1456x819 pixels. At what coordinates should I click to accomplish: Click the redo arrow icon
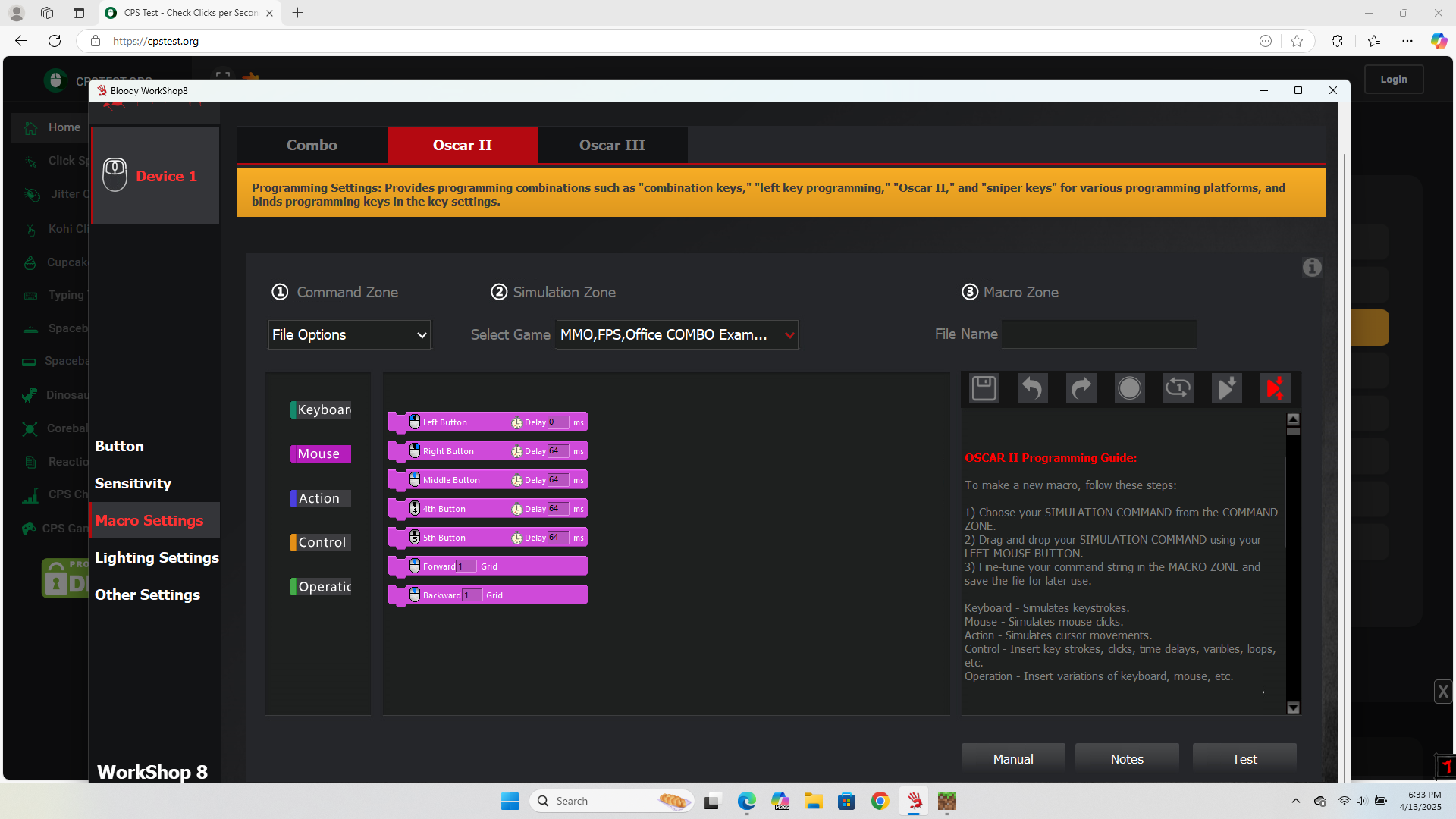(x=1081, y=388)
